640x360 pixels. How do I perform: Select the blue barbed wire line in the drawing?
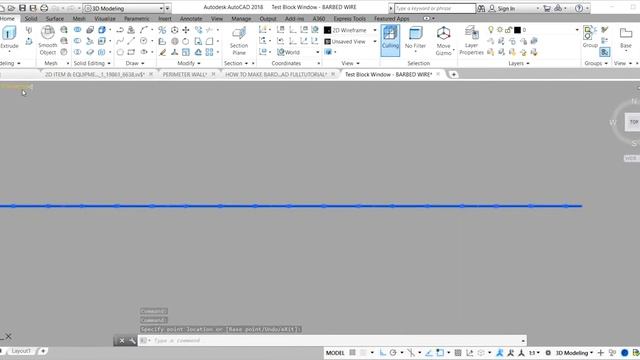[291, 206]
